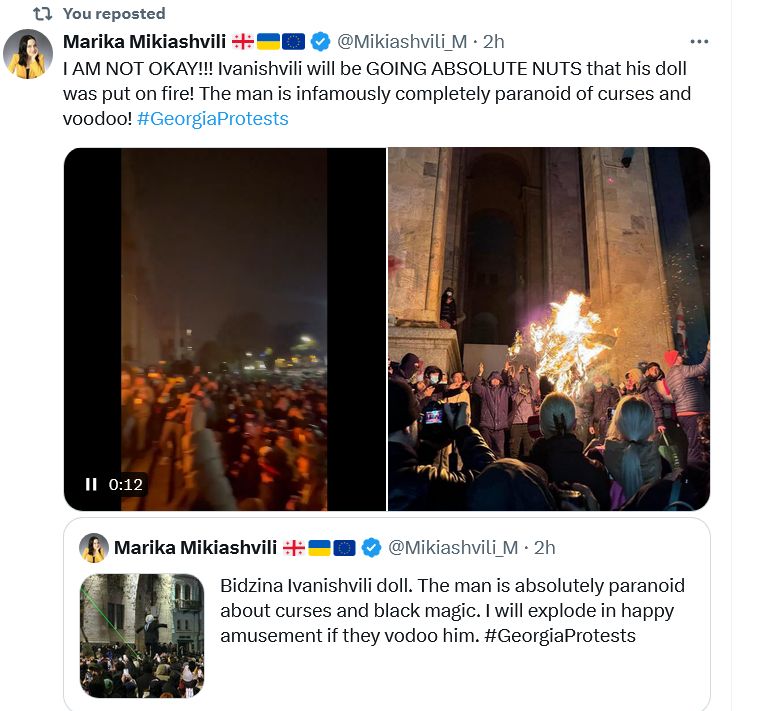Click the author name in the main tweet

coord(144,41)
